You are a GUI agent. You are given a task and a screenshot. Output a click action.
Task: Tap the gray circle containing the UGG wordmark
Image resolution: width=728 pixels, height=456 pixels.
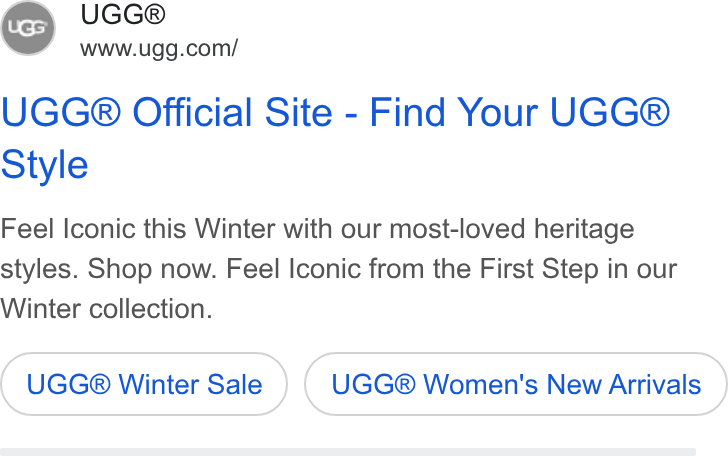pyautogui.click(x=28, y=28)
